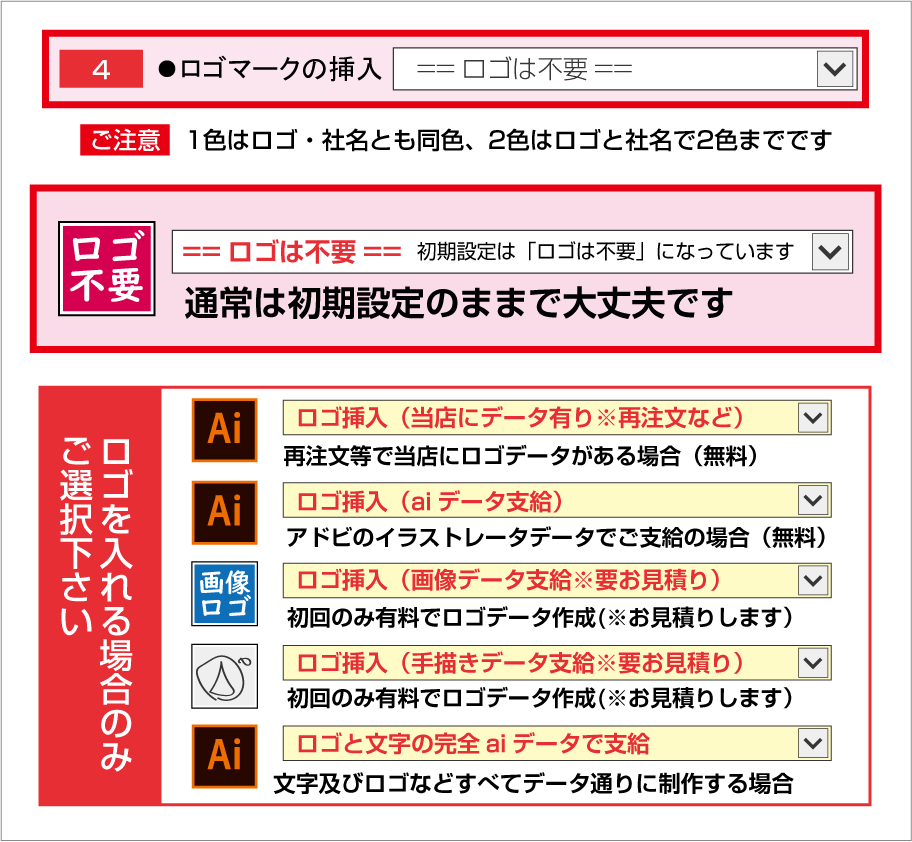Screen dimensions: 912x842
Task: Click the red number 4 step badge
Action: click(x=101, y=69)
